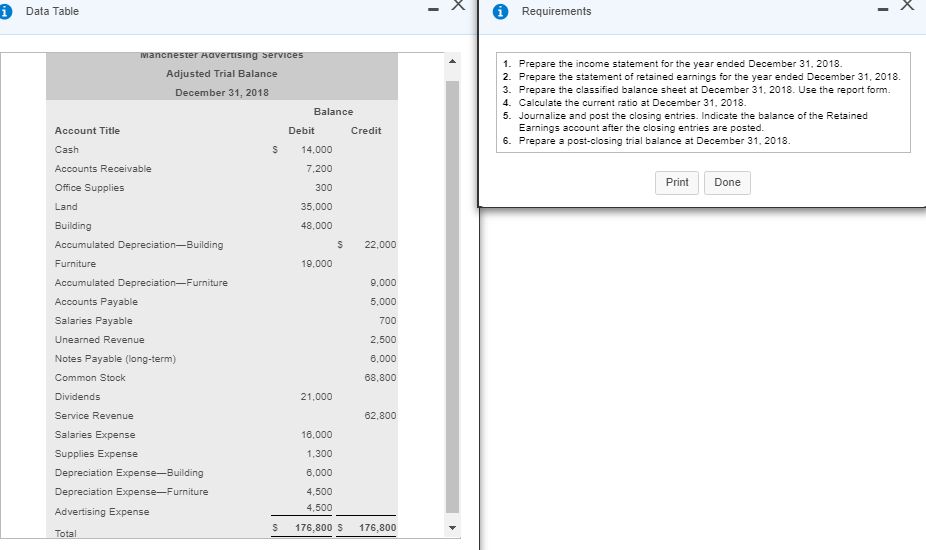Close the Requirements dialog
926x550 pixels.
tap(908, 6)
